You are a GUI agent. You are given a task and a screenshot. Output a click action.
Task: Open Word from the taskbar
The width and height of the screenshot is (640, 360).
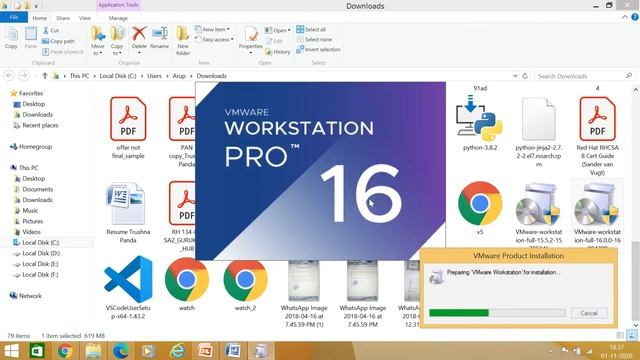click(233, 351)
